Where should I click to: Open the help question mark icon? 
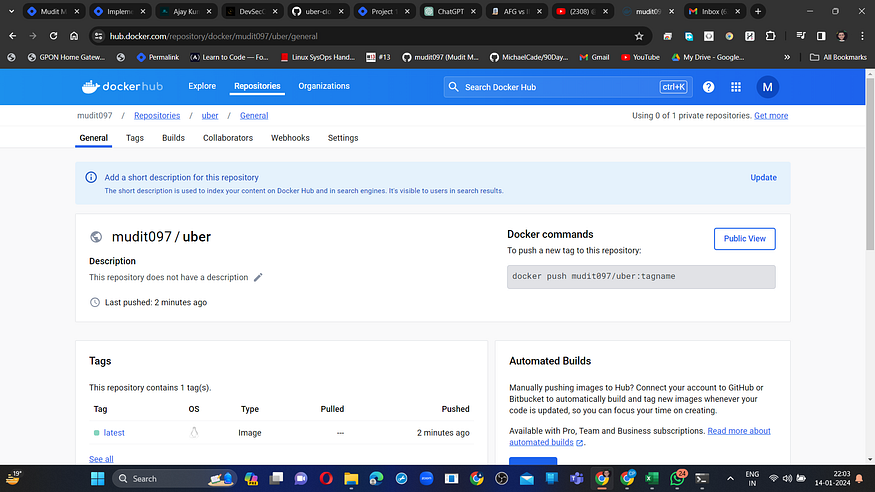(x=708, y=87)
